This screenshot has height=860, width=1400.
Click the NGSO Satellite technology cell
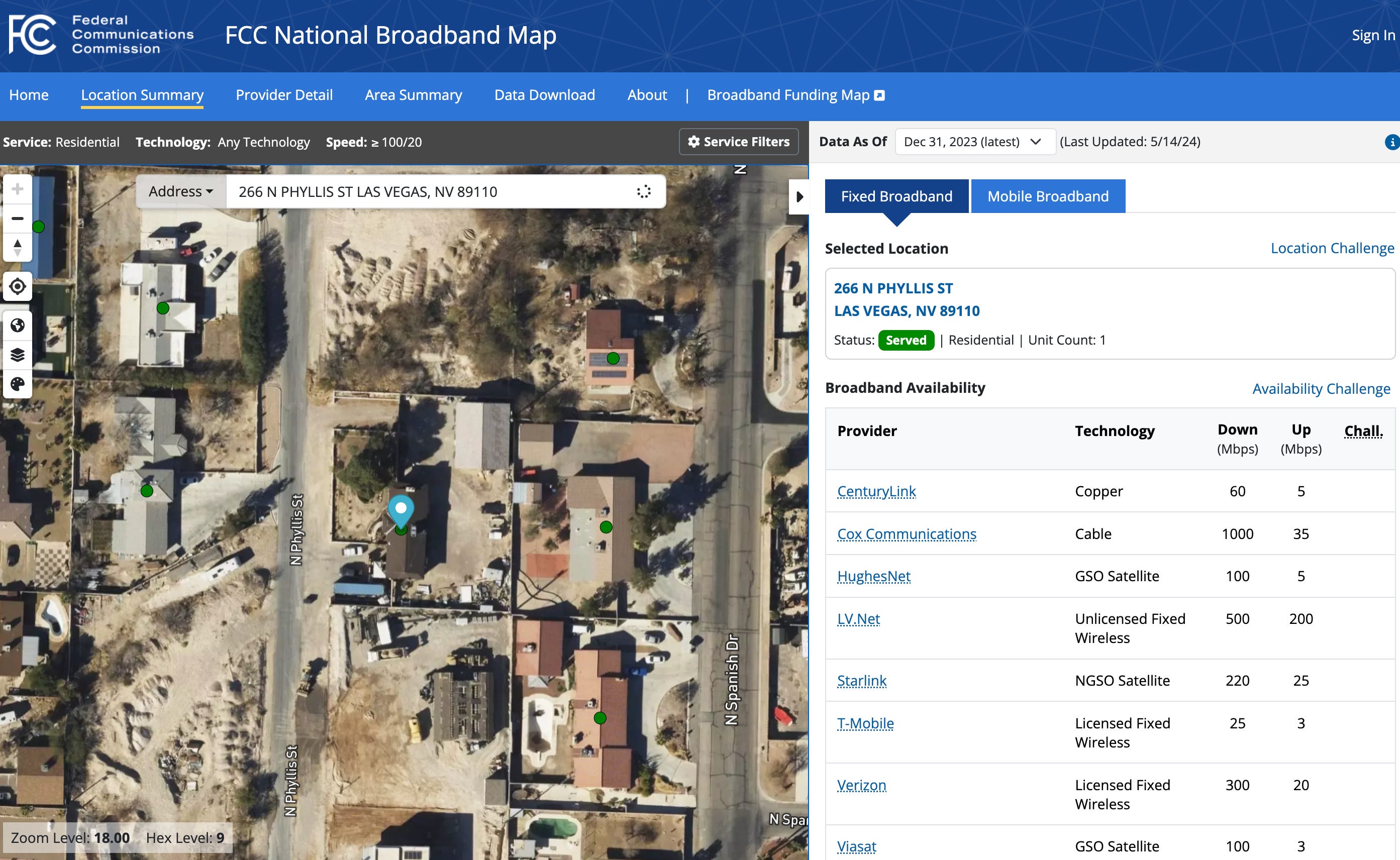point(1122,681)
